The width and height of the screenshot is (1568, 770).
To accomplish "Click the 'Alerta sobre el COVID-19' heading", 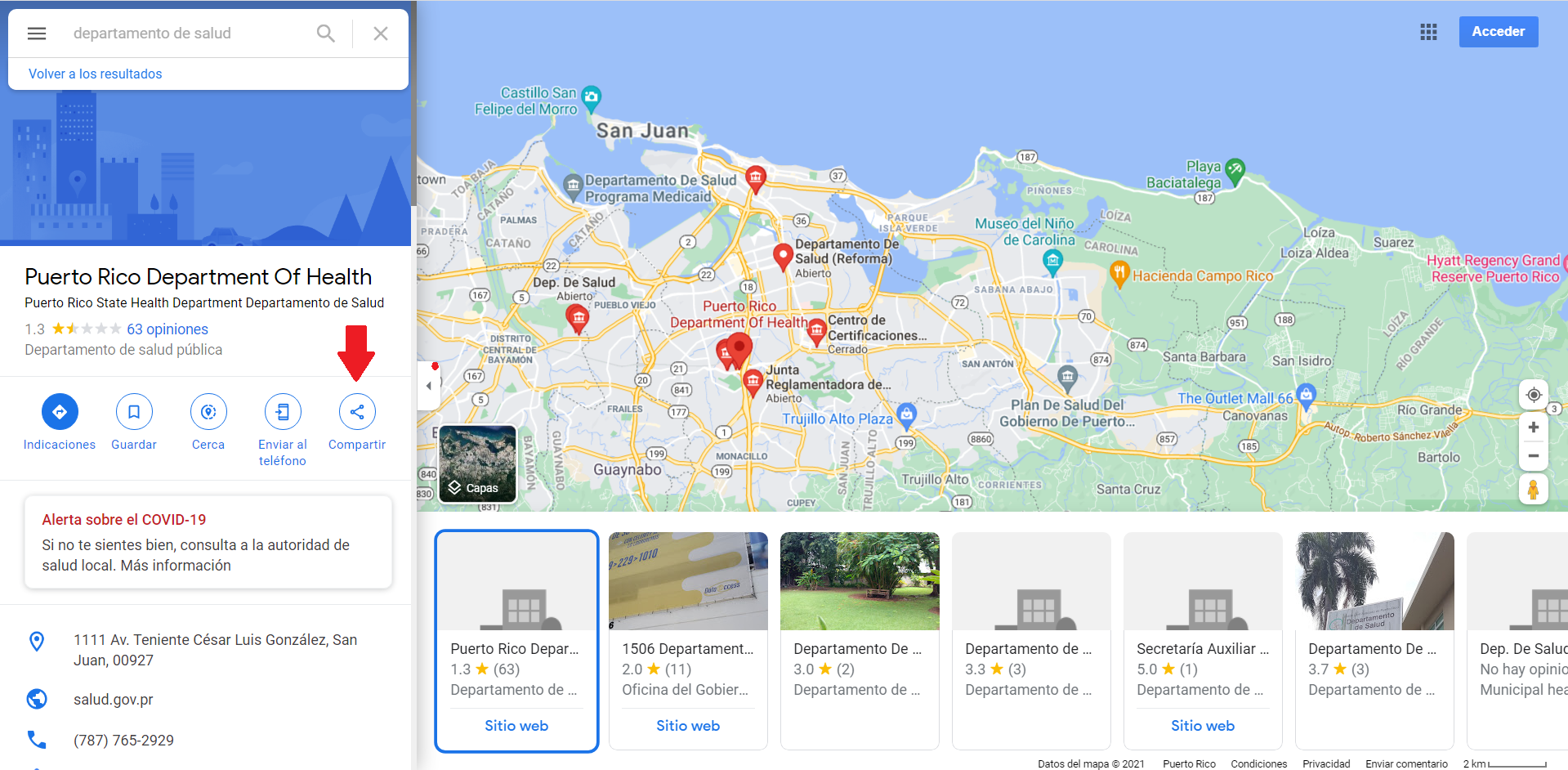I will click(124, 520).
